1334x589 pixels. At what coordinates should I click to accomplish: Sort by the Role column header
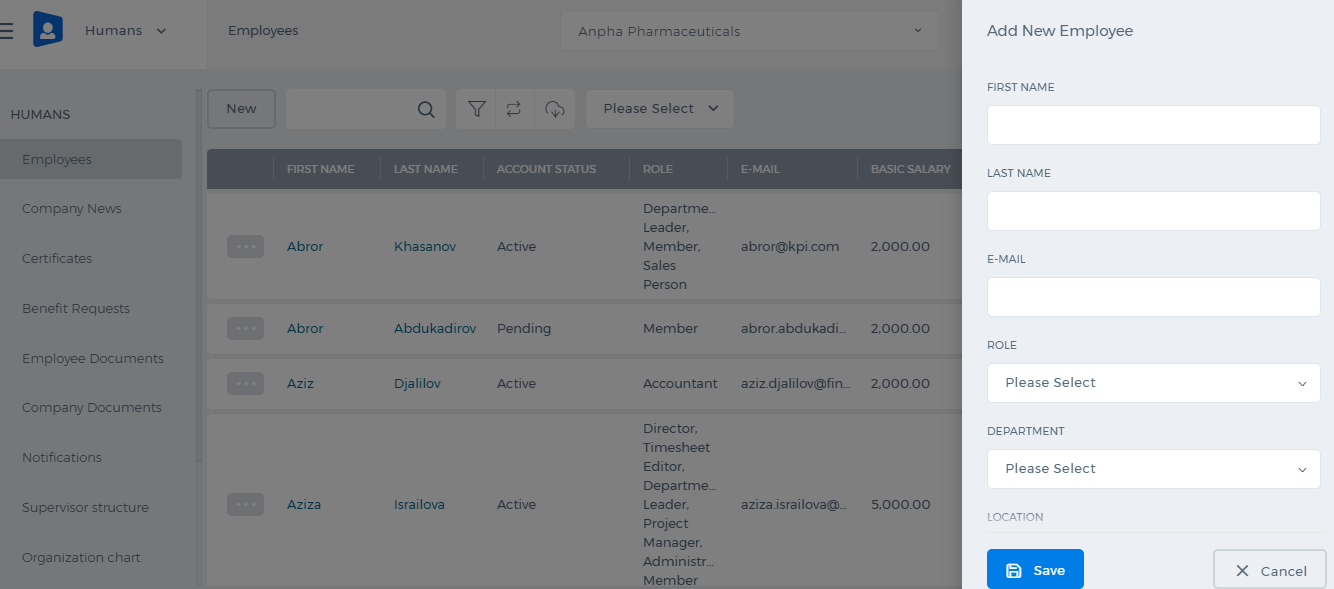tap(657, 169)
